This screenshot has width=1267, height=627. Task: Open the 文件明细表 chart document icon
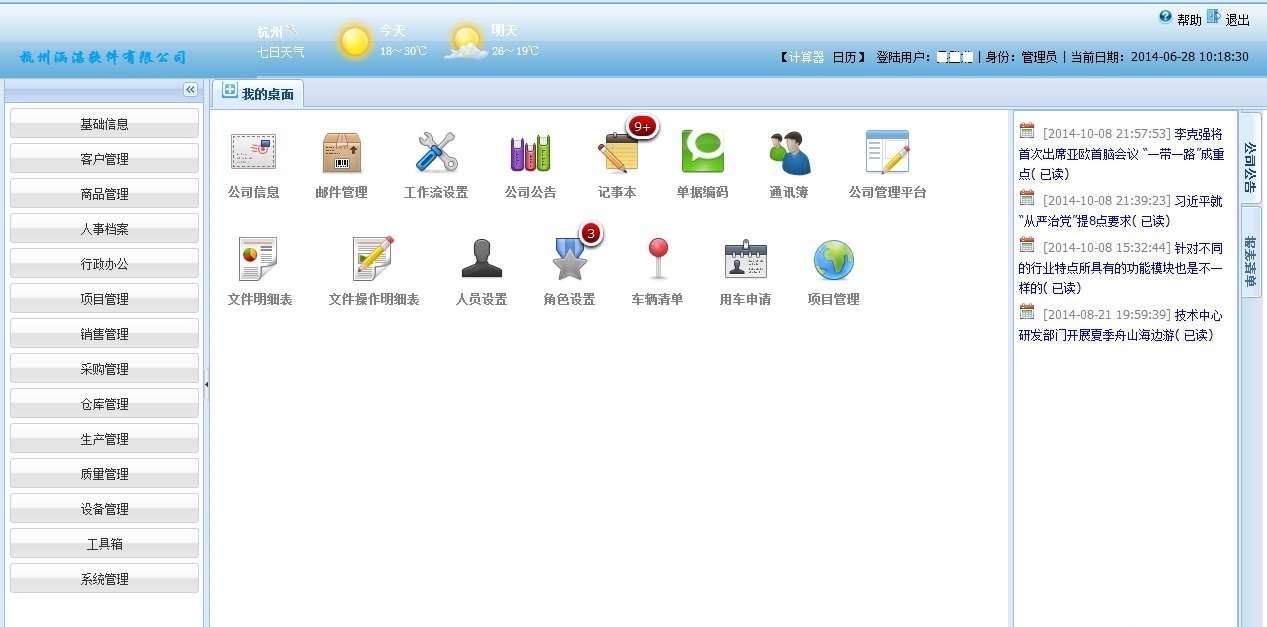pyautogui.click(x=259, y=260)
